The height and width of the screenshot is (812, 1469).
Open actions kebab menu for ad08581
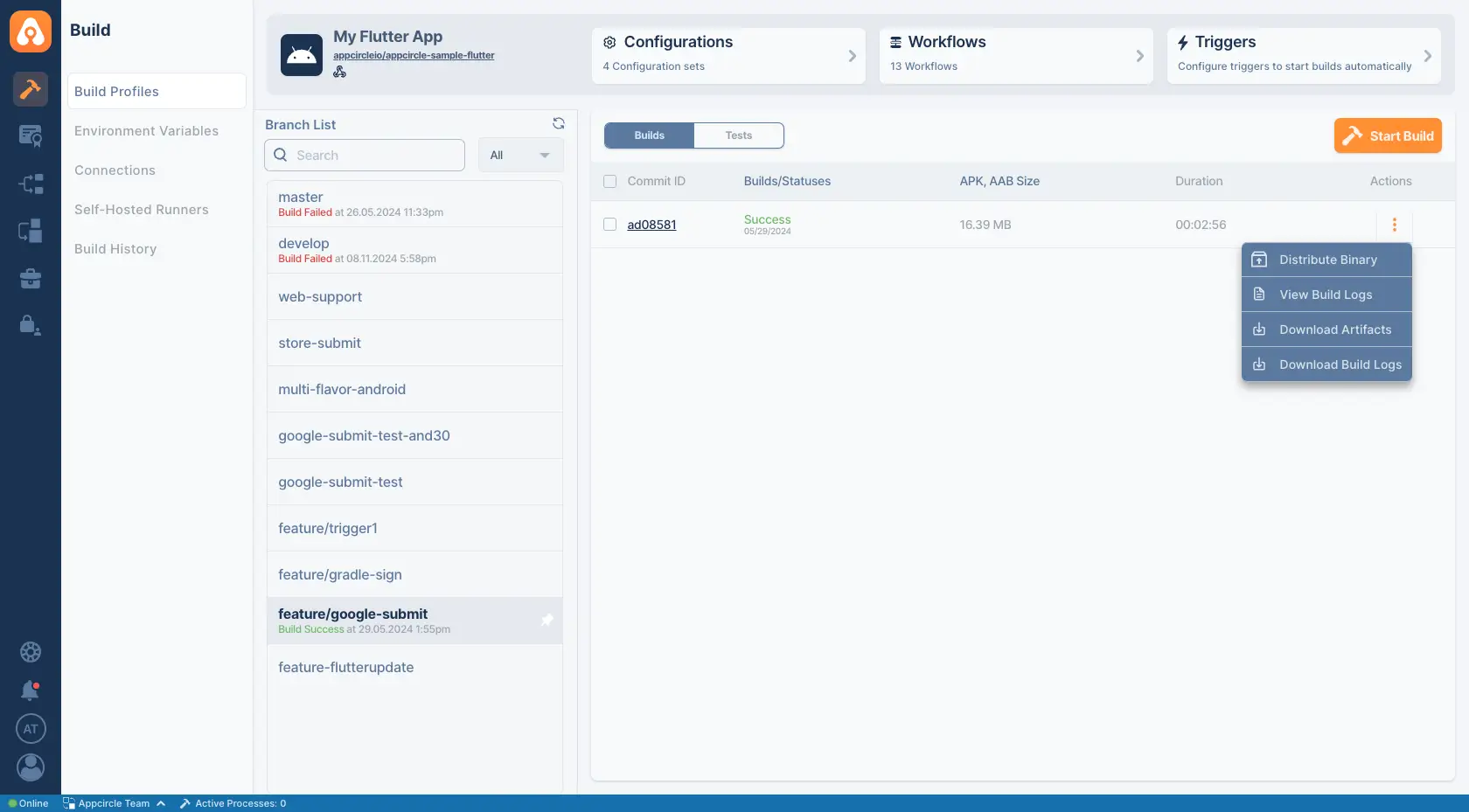coord(1395,225)
